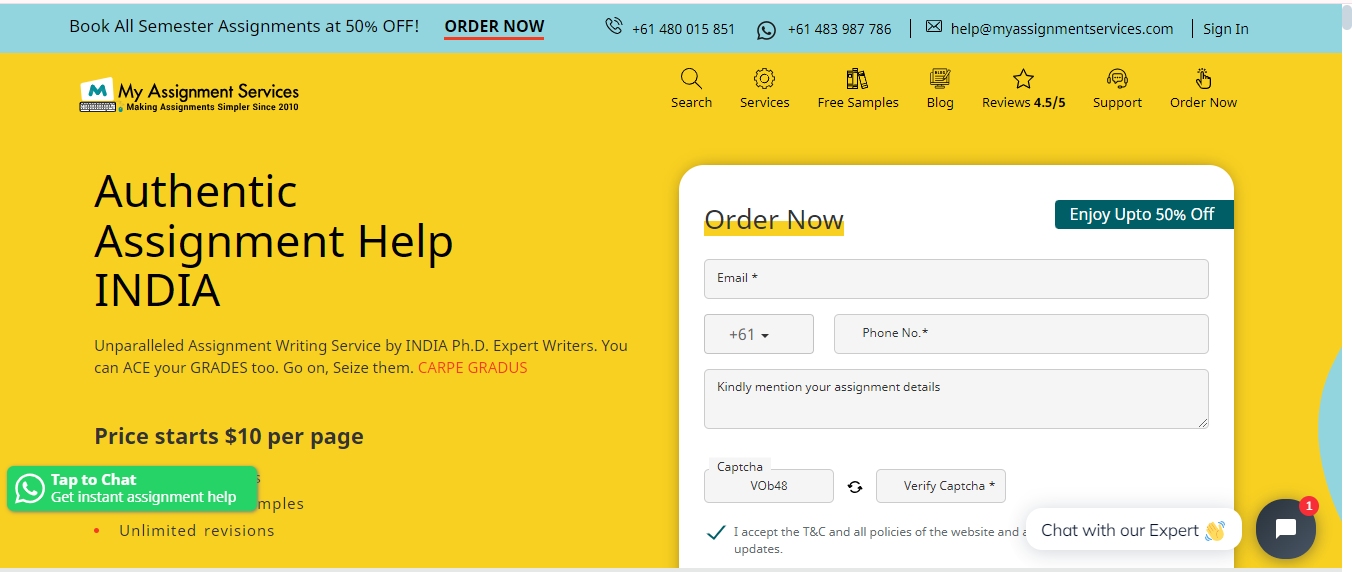Click the WhatsApp icon in top bar
1352x572 pixels.
click(766, 30)
